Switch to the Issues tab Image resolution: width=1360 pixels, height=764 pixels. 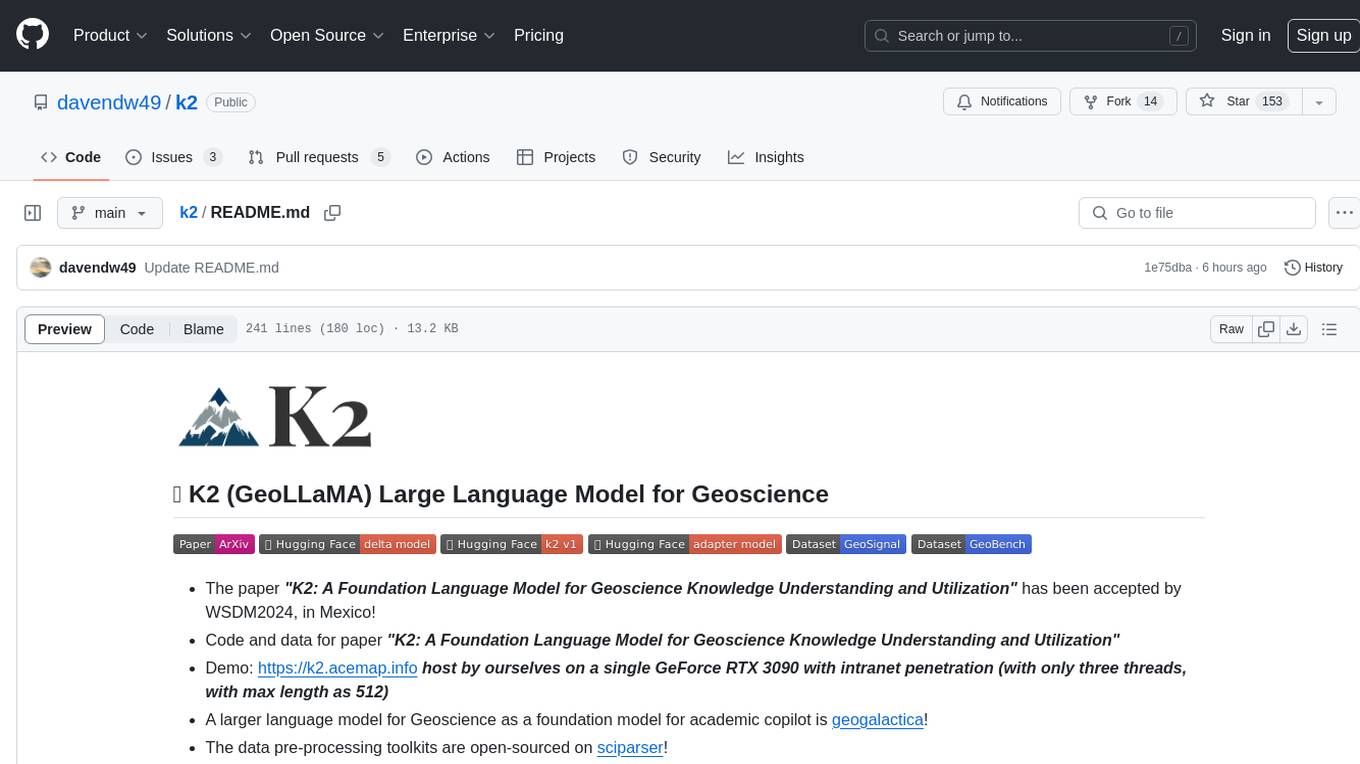[173, 157]
